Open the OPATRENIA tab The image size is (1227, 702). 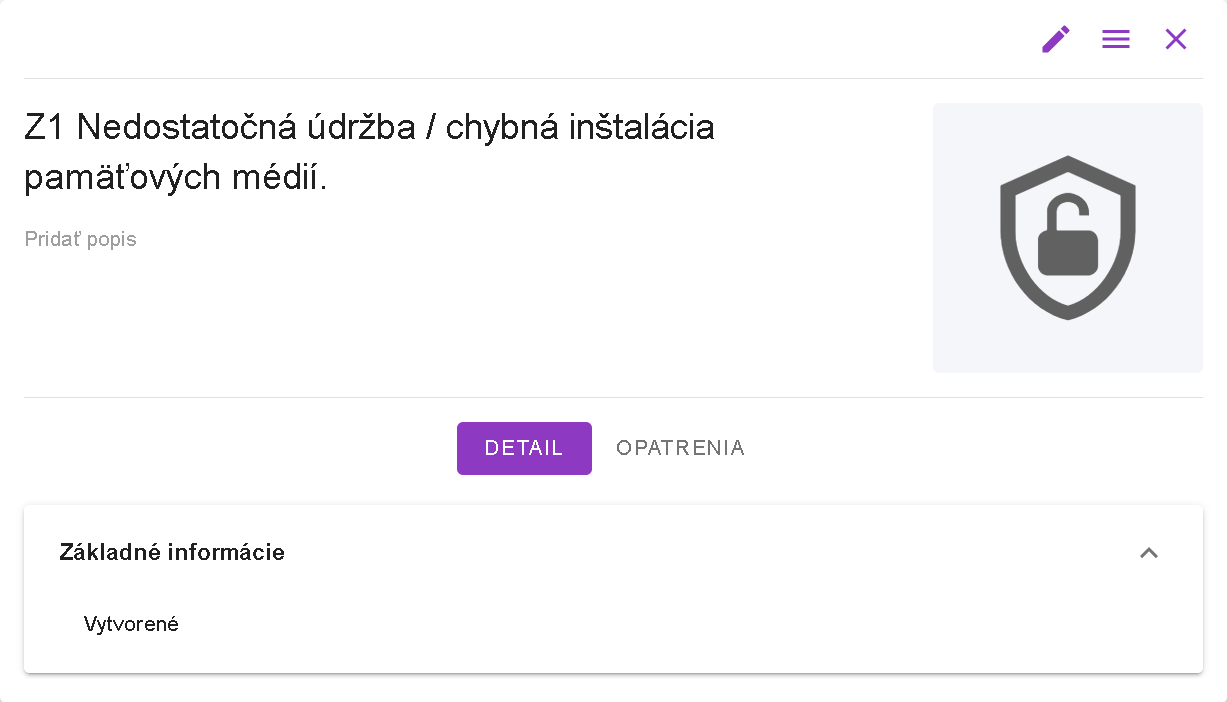680,448
